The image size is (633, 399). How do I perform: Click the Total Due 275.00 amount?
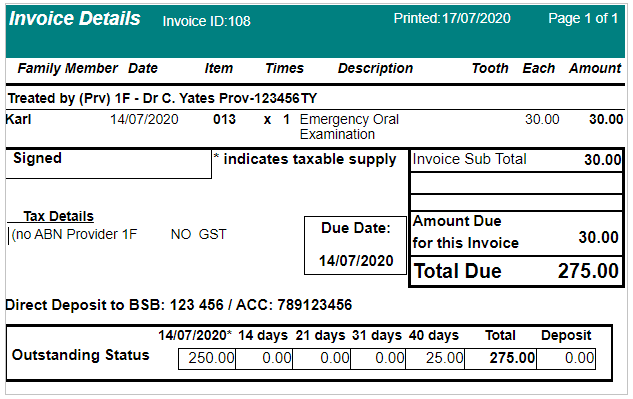(588, 271)
